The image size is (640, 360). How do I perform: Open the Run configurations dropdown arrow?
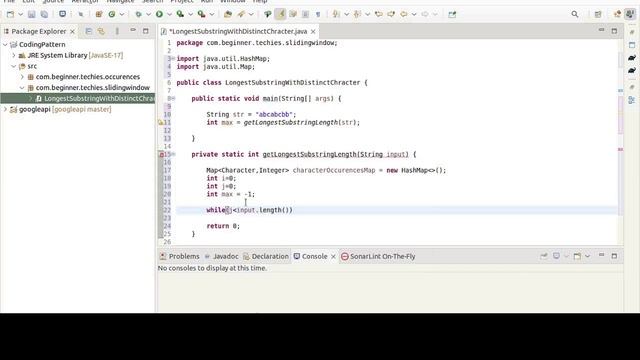[169, 14]
